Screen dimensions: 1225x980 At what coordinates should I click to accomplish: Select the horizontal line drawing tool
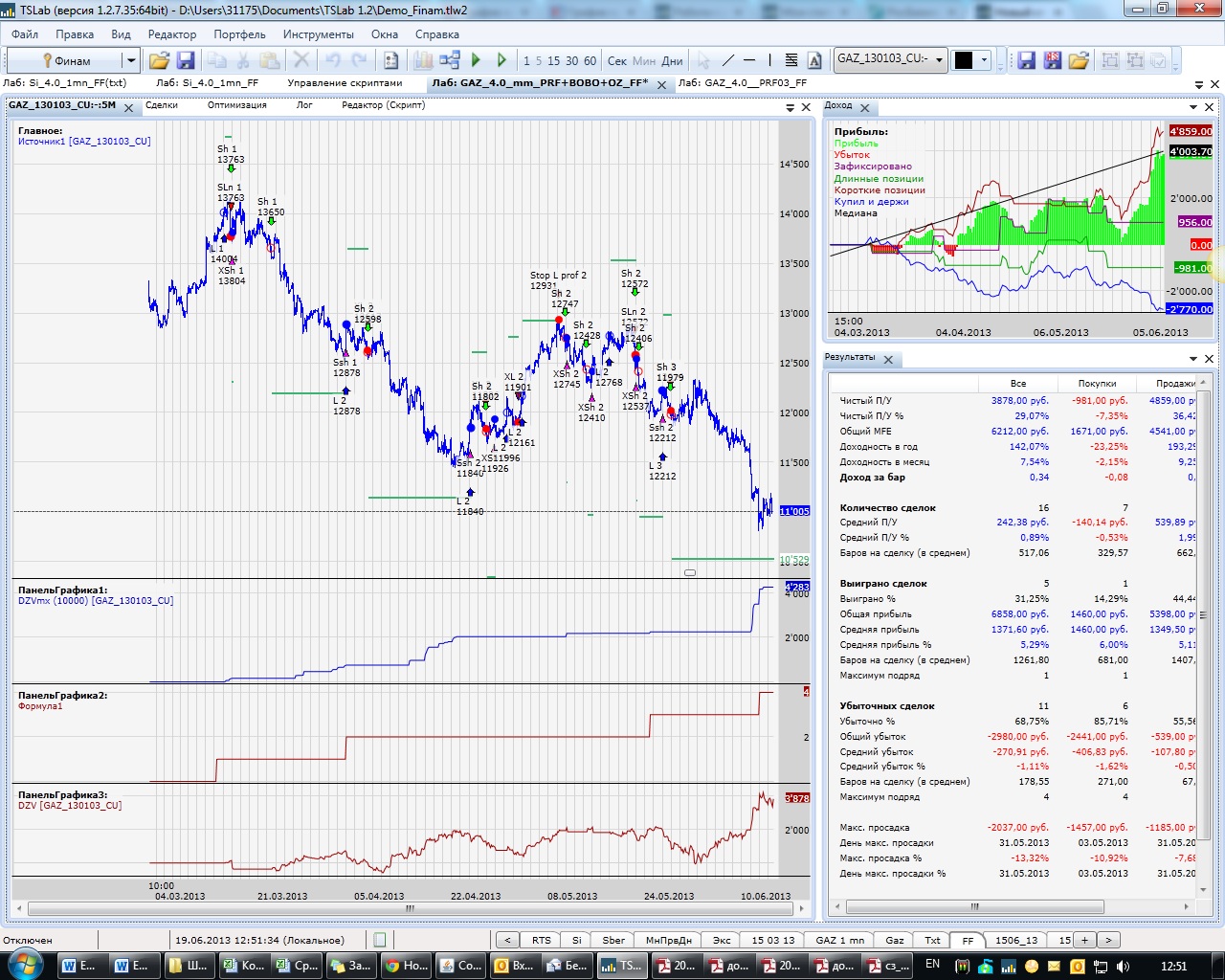749,60
